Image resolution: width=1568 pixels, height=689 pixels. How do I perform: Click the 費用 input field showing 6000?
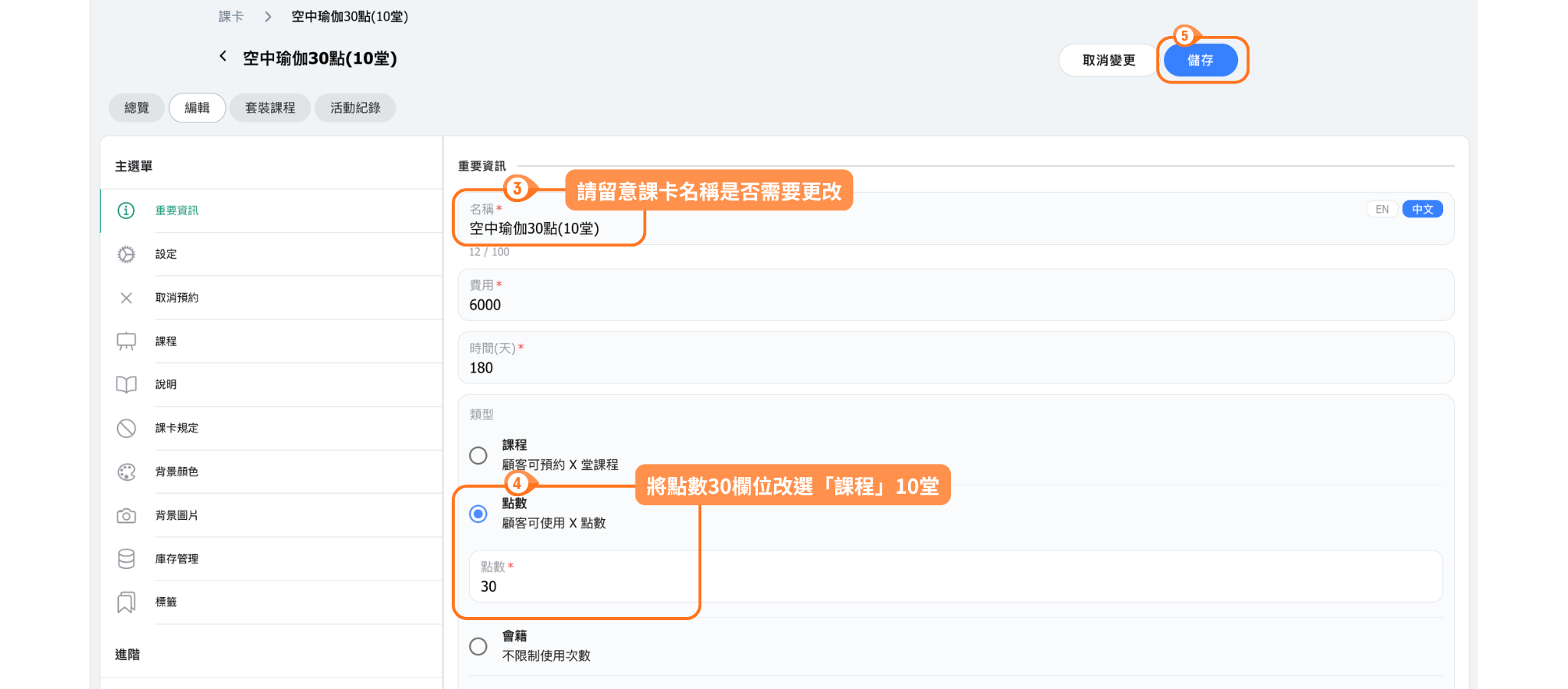[x=955, y=304]
